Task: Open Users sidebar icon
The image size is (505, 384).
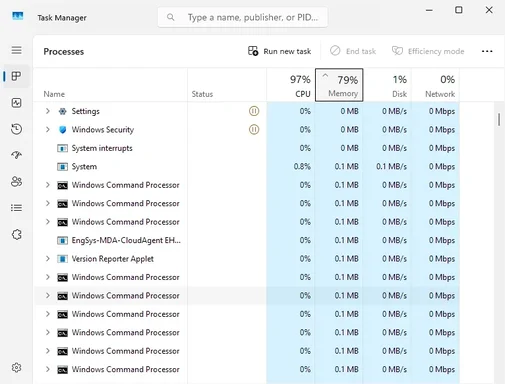Action: [16, 181]
